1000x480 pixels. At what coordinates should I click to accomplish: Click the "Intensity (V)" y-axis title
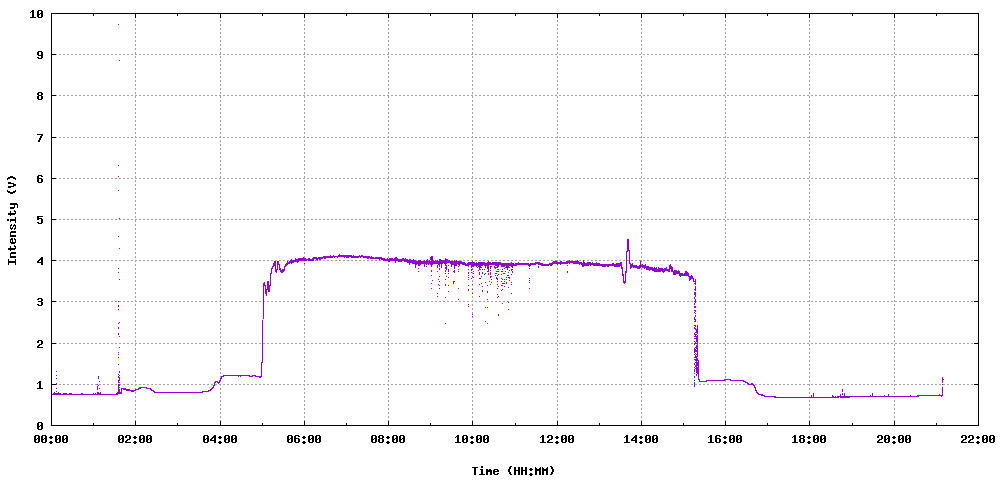(11, 223)
